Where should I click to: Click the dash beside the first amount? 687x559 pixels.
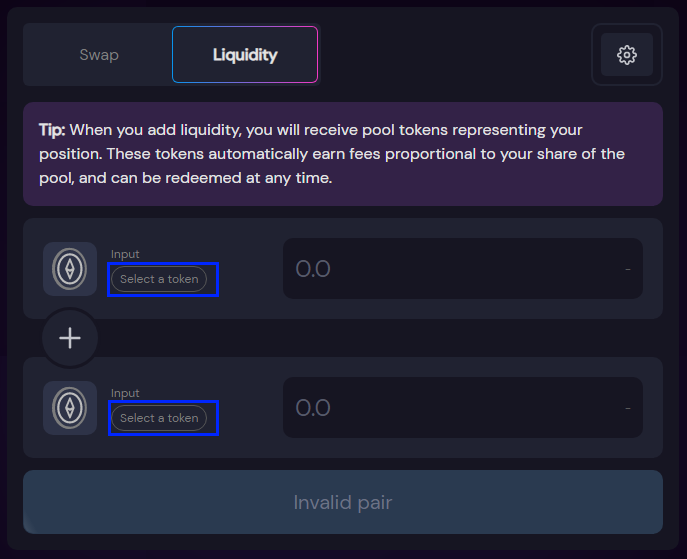point(628,269)
